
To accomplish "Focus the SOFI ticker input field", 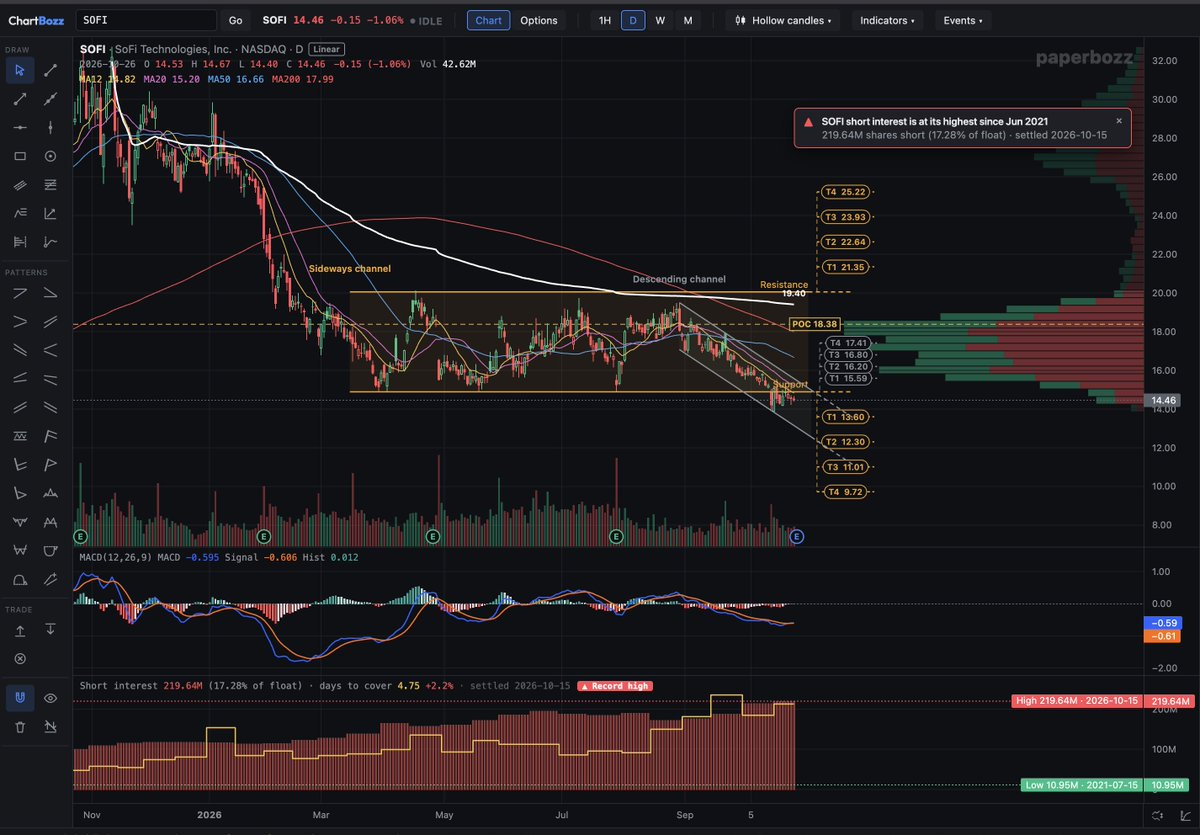I will 145,20.
